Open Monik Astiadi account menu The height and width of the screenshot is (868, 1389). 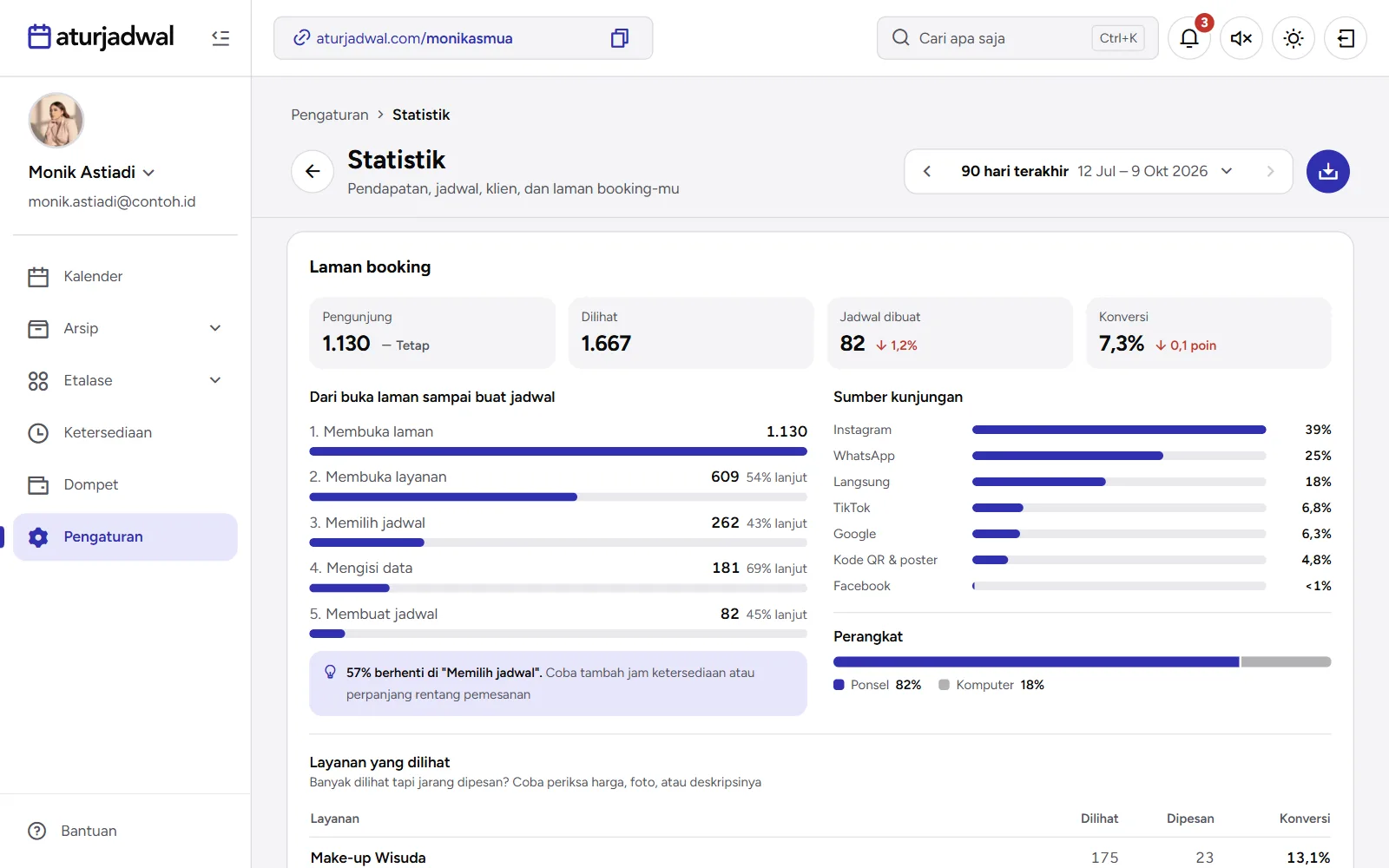coord(92,172)
